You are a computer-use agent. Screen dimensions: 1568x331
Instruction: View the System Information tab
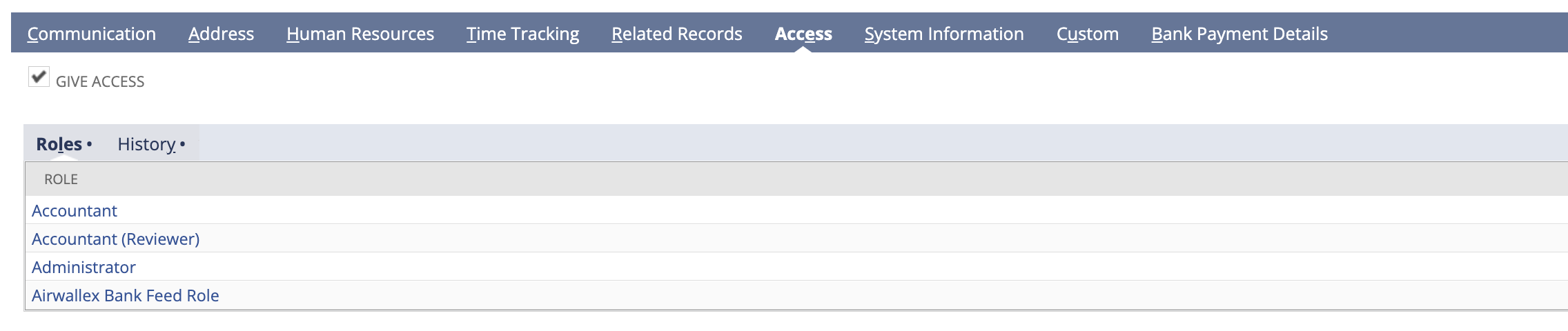click(943, 34)
